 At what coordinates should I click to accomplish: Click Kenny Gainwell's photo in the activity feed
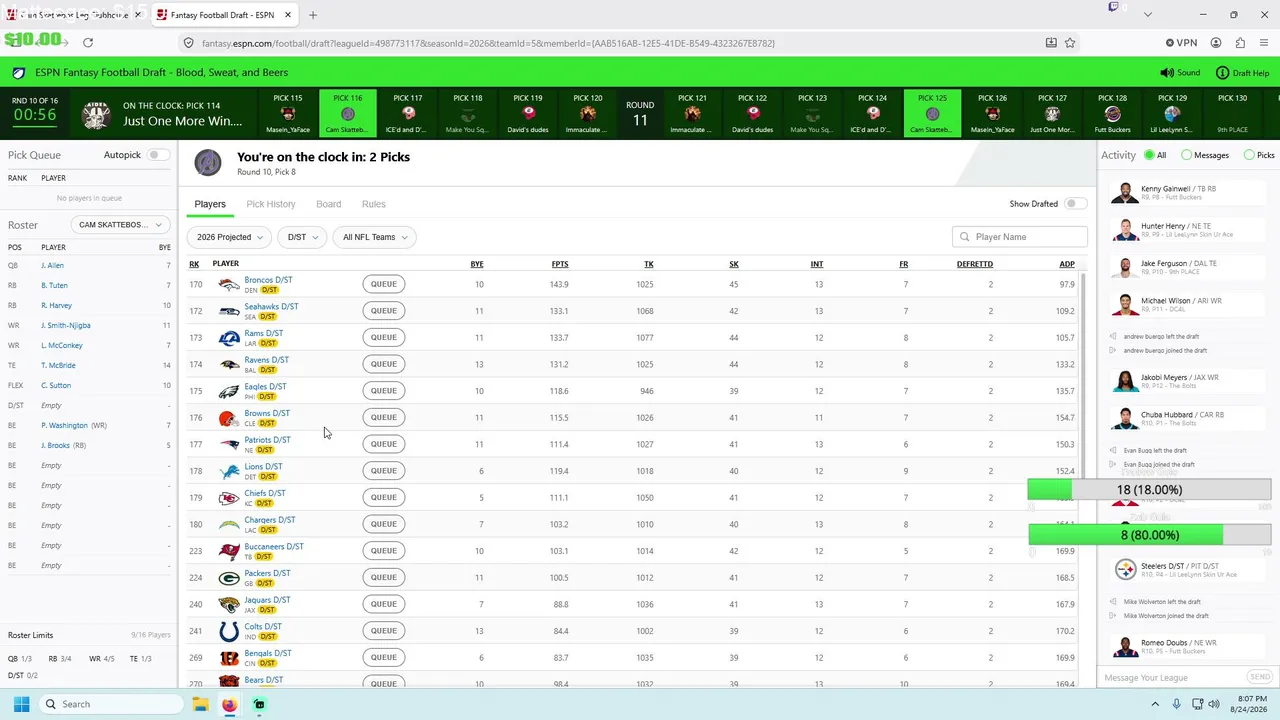tap(1125, 193)
